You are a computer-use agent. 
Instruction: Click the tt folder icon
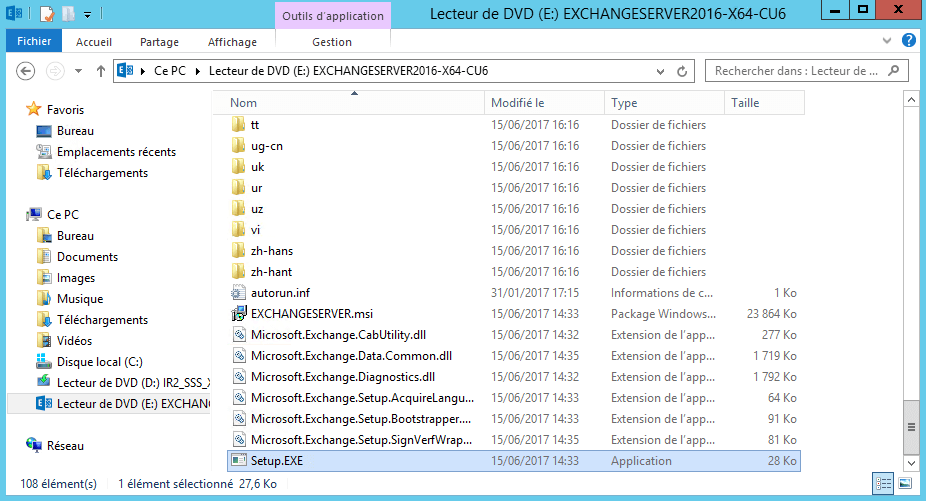pyautogui.click(x=239, y=125)
